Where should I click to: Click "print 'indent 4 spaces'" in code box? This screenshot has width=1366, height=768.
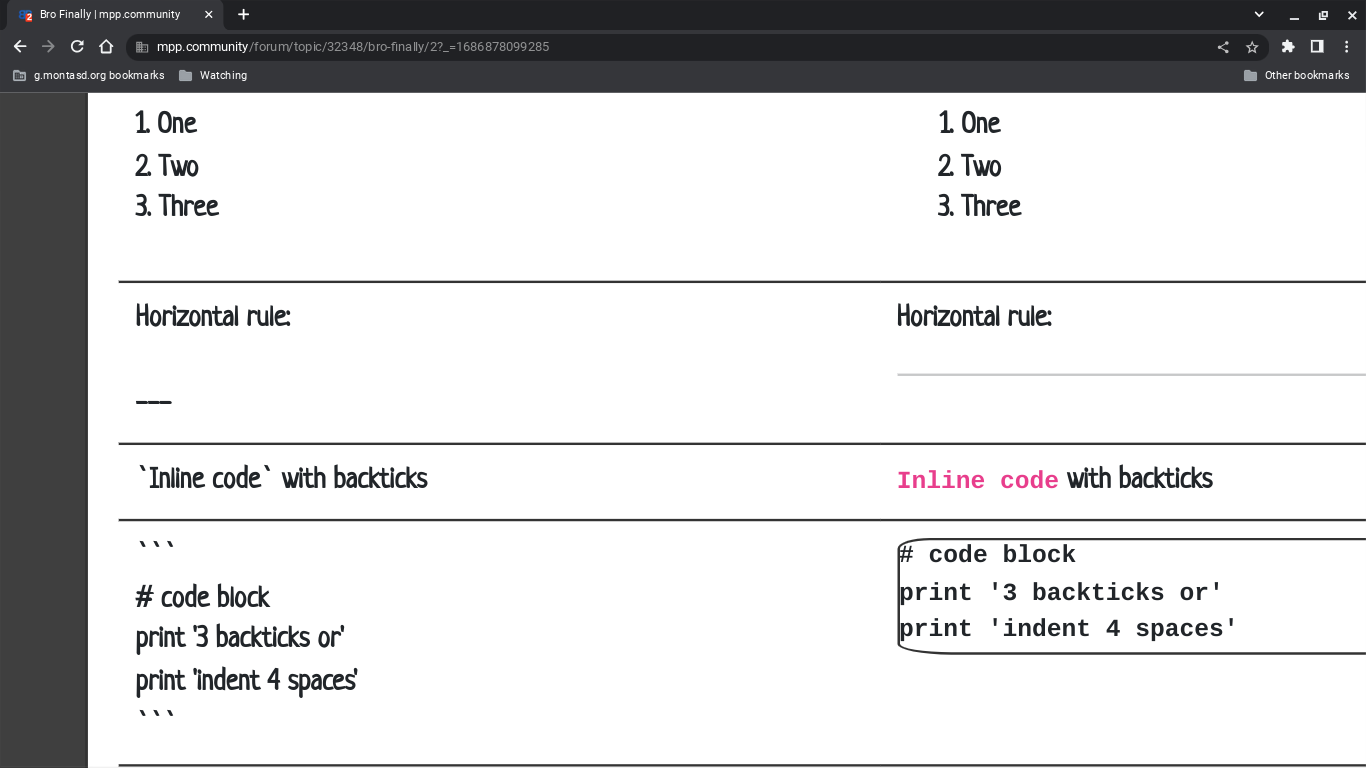1068,628
